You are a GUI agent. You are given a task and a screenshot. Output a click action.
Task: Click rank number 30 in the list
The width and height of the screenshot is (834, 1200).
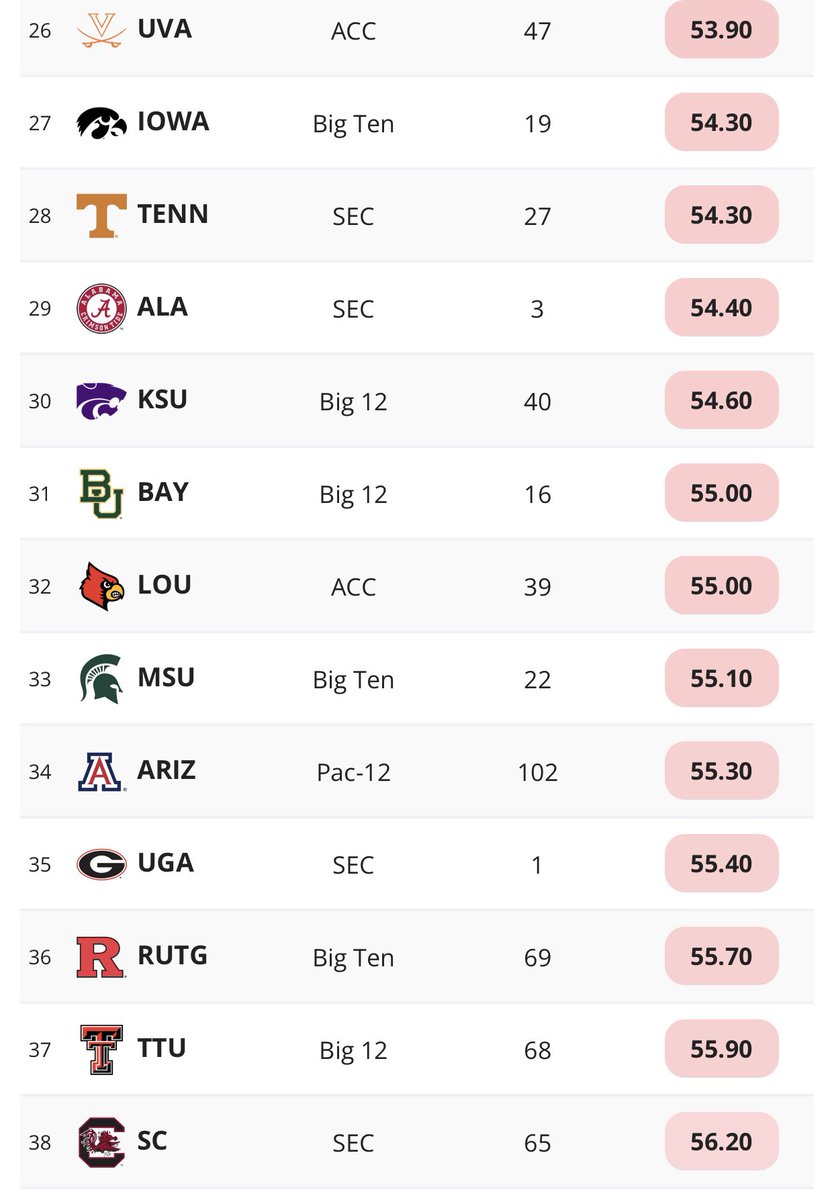[40, 401]
